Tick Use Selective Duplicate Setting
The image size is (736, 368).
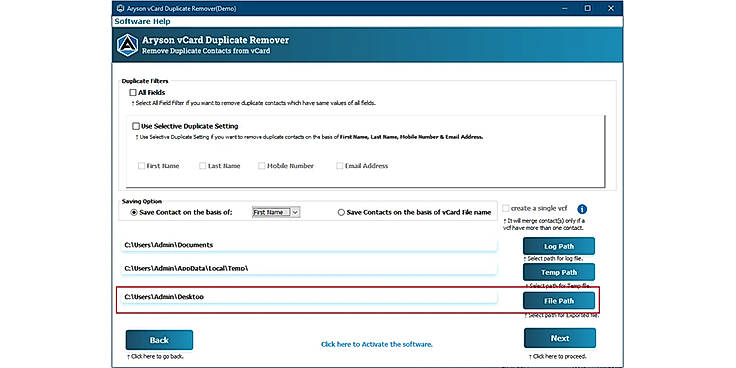[x=136, y=126]
